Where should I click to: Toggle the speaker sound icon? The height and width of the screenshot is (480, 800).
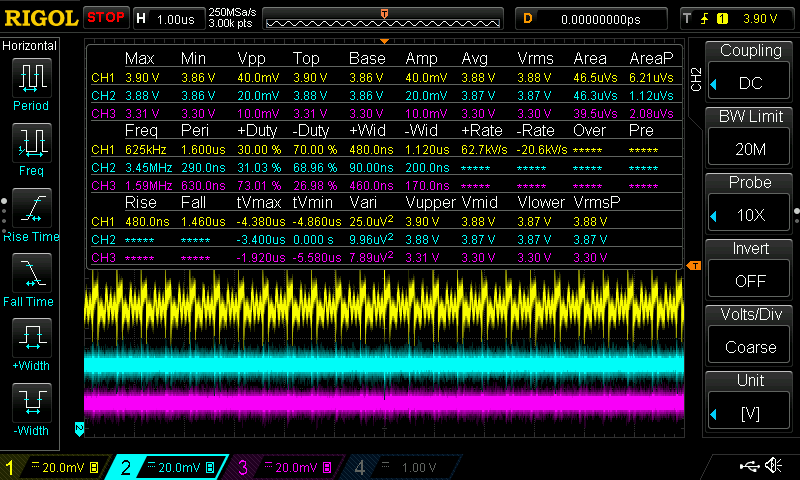click(x=773, y=466)
